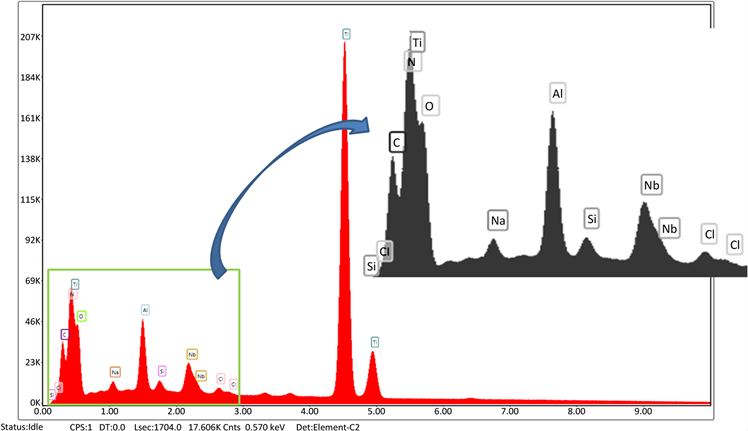
Task: Select the N label in the gray inset spectrum
Action: (412, 62)
